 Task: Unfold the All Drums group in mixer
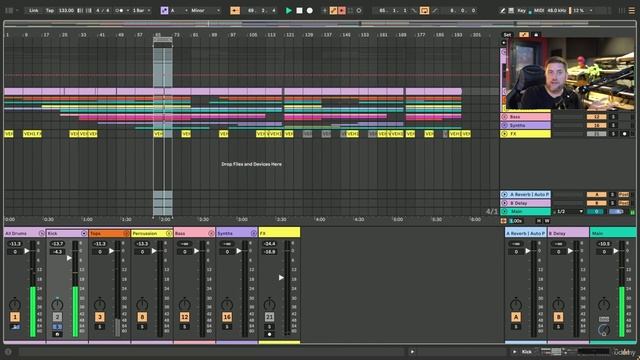point(41,233)
